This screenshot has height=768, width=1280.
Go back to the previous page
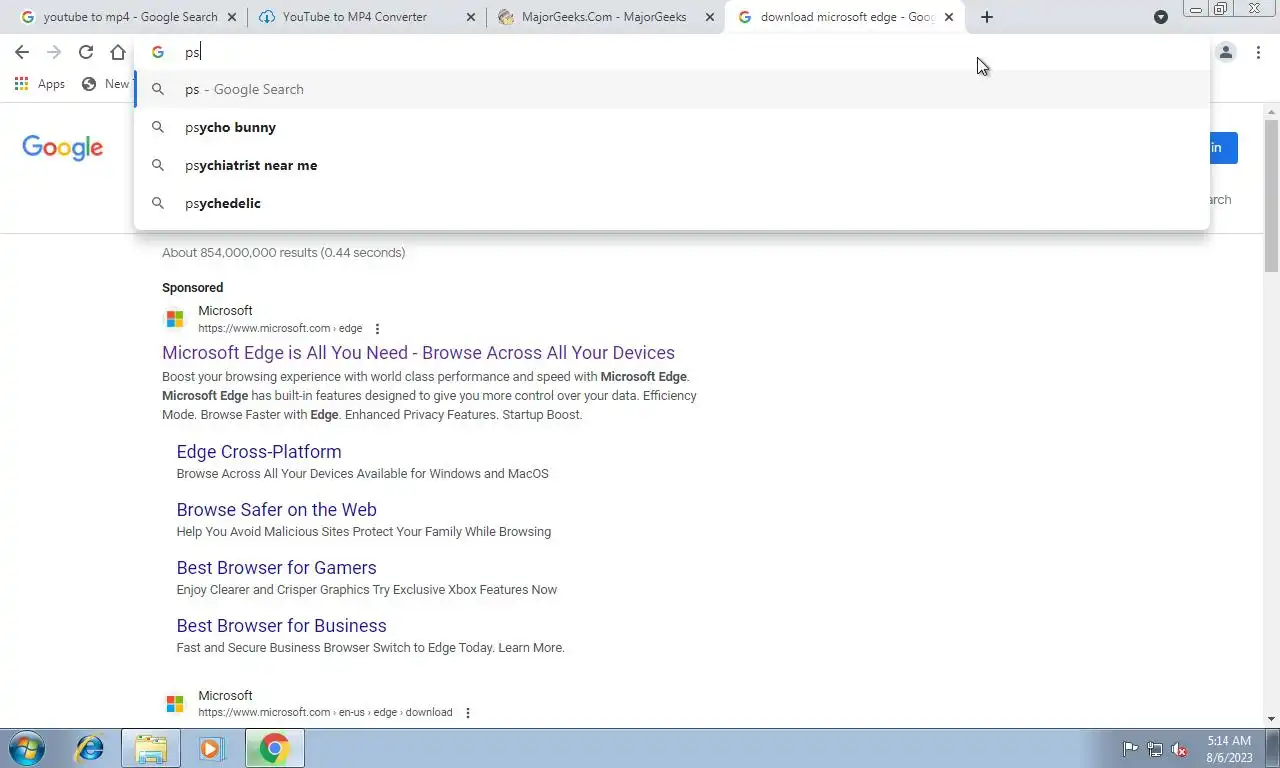click(x=22, y=52)
